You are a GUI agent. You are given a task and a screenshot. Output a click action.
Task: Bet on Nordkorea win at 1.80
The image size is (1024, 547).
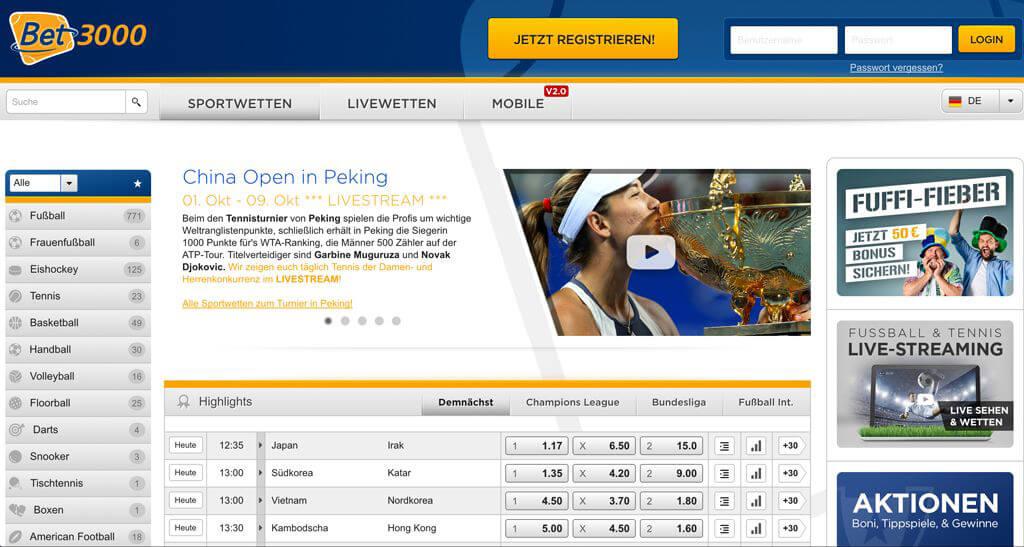pos(671,501)
